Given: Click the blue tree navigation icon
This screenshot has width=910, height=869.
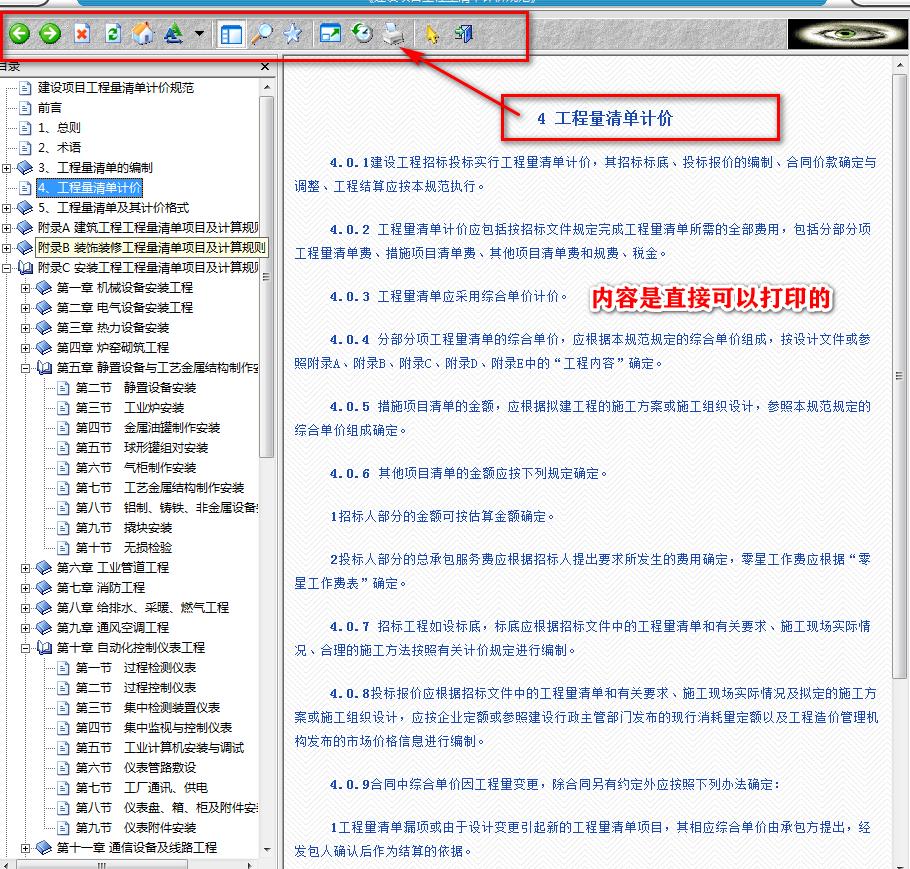Looking at the screenshot, I should pos(174,33).
